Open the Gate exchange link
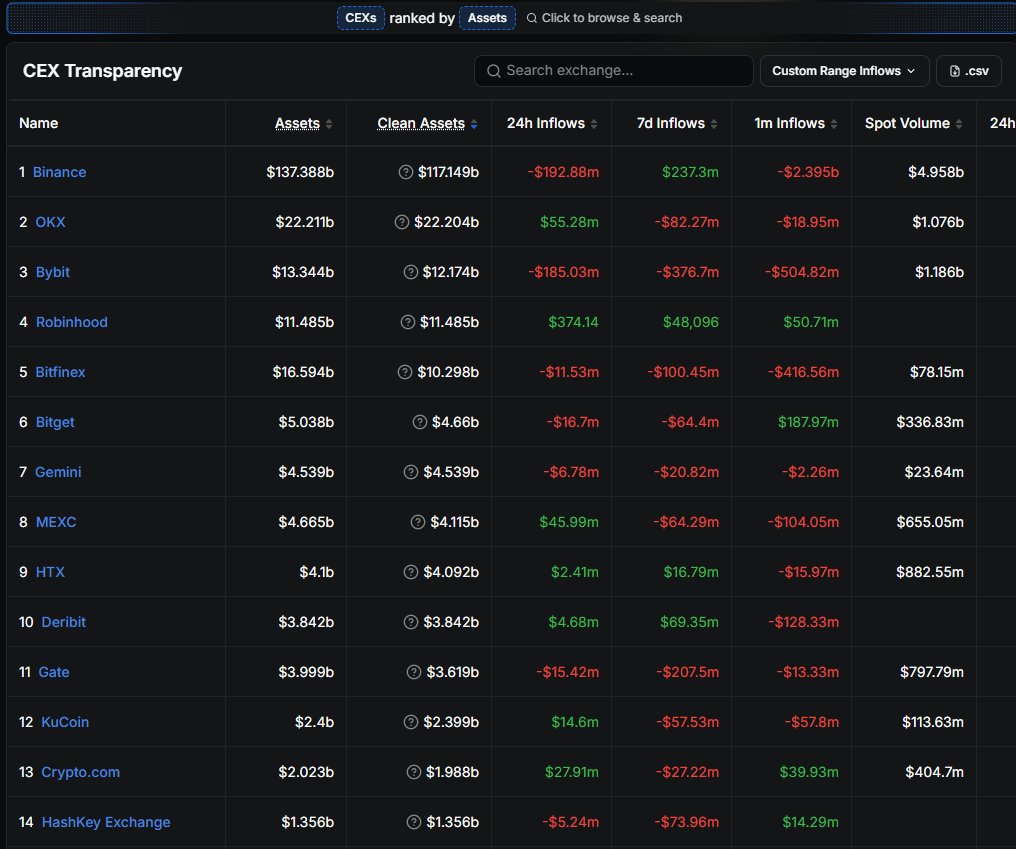 tap(54, 672)
